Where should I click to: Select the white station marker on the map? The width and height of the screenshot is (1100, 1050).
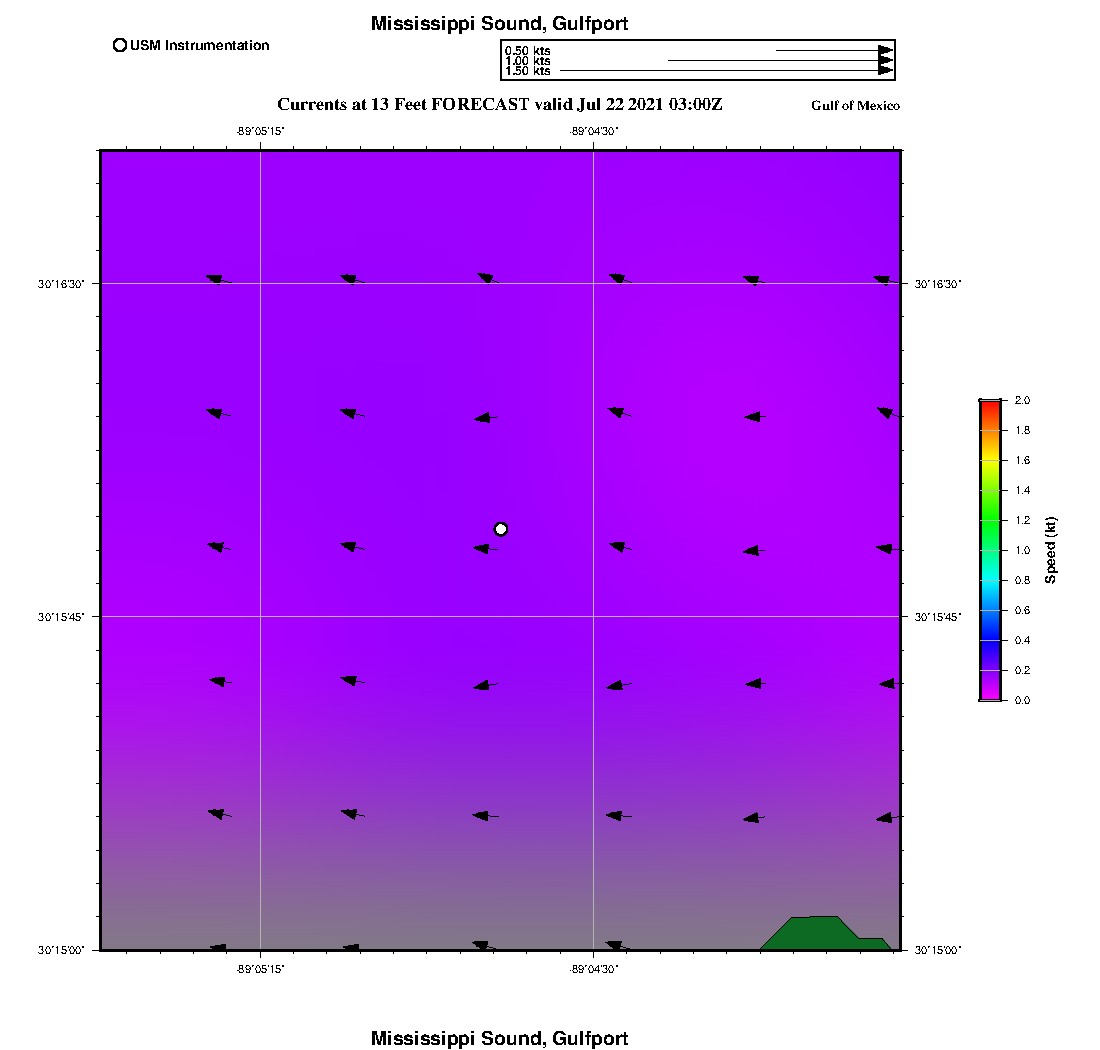501,529
